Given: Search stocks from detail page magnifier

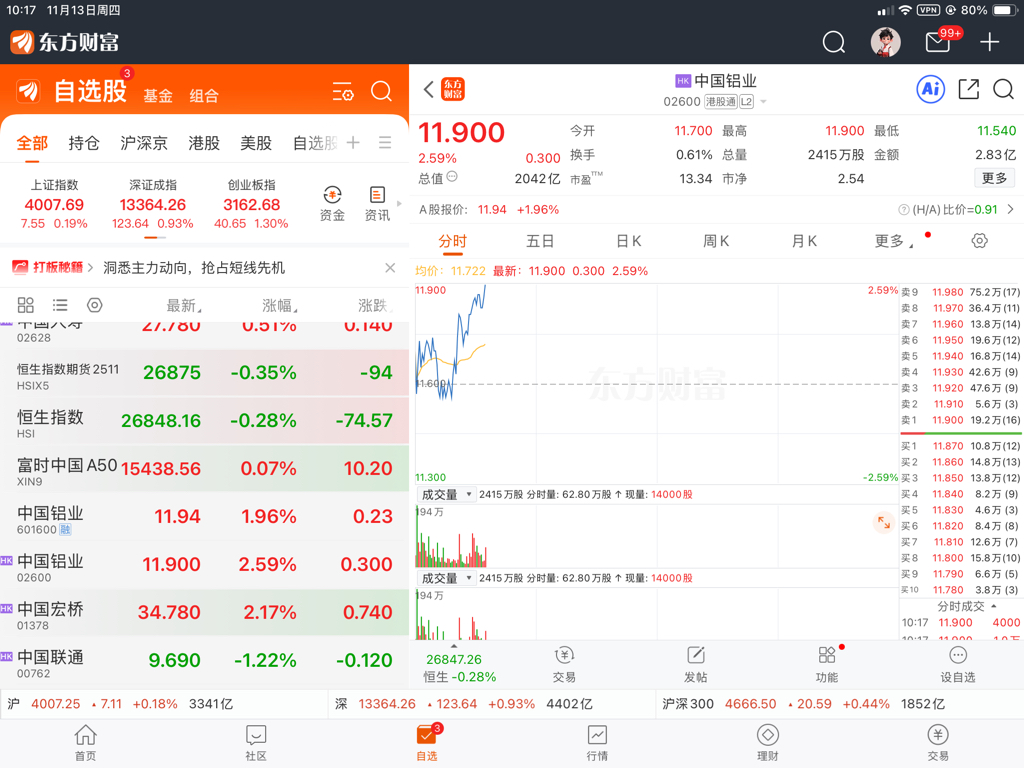Looking at the screenshot, I should point(1004,89).
